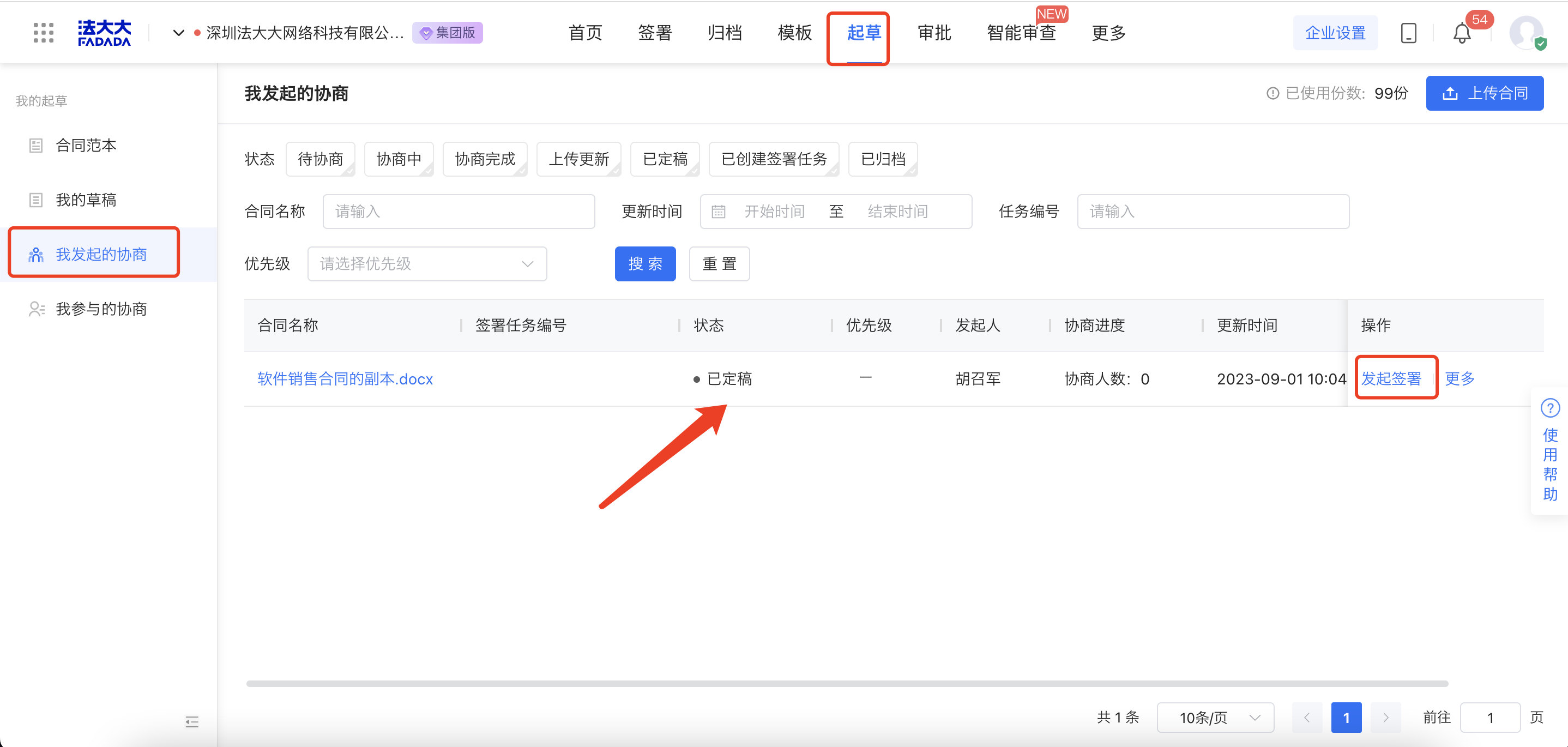Open the mobile device icon
This screenshot has width=1568, height=747.
click(x=1408, y=33)
